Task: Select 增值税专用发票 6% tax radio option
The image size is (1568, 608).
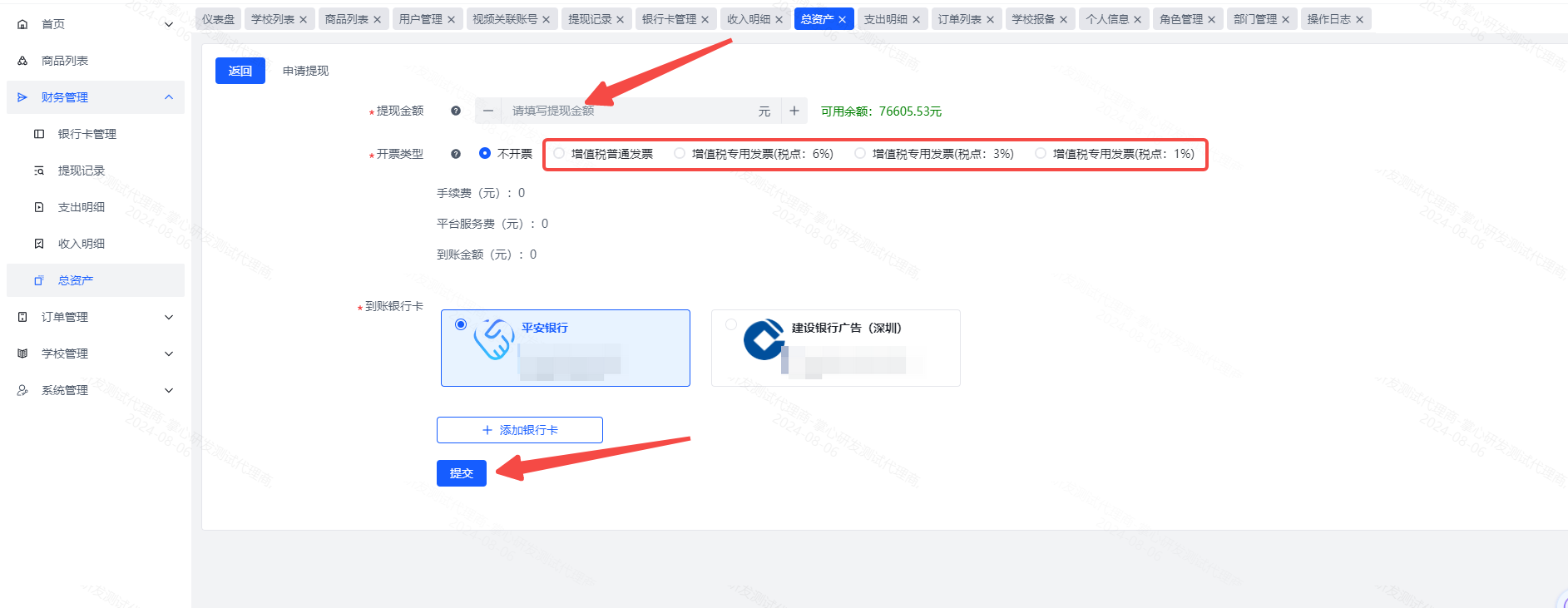Action: pyautogui.click(x=680, y=154)
